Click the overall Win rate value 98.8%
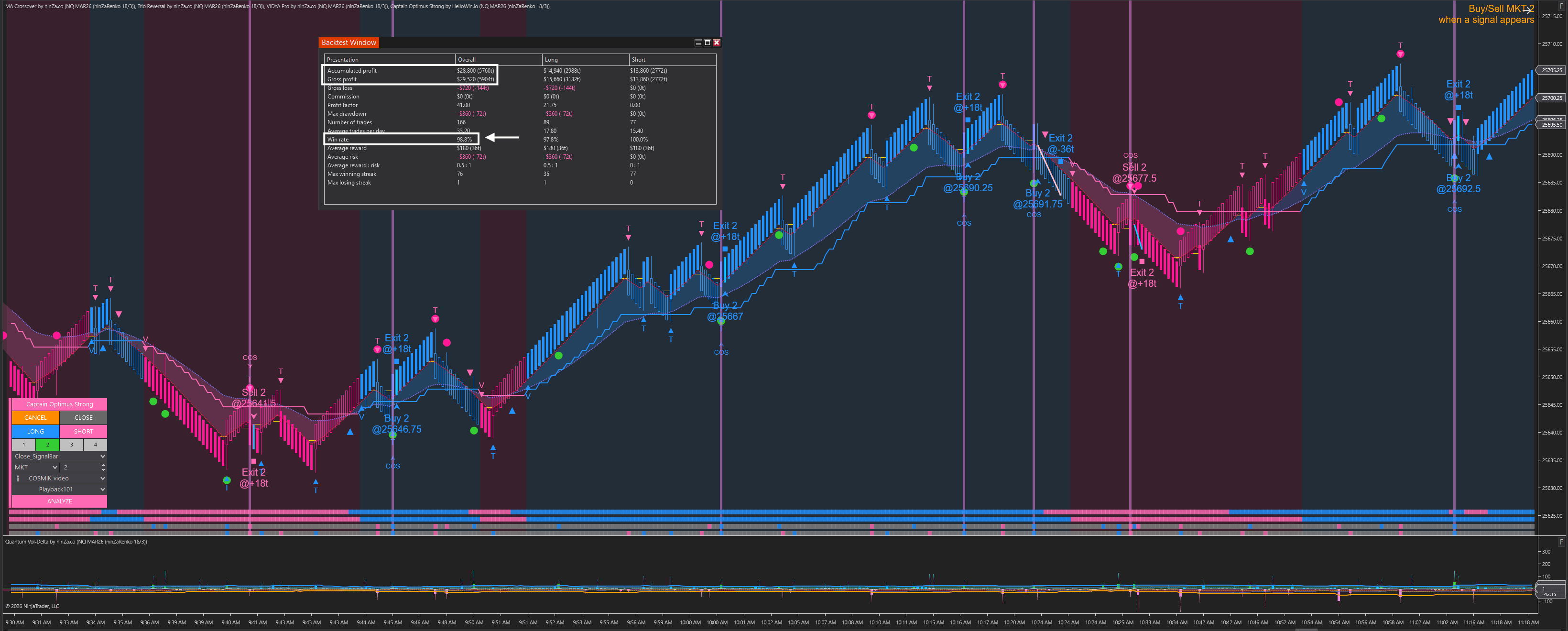The image size is (1568, 631). [465, 139]
